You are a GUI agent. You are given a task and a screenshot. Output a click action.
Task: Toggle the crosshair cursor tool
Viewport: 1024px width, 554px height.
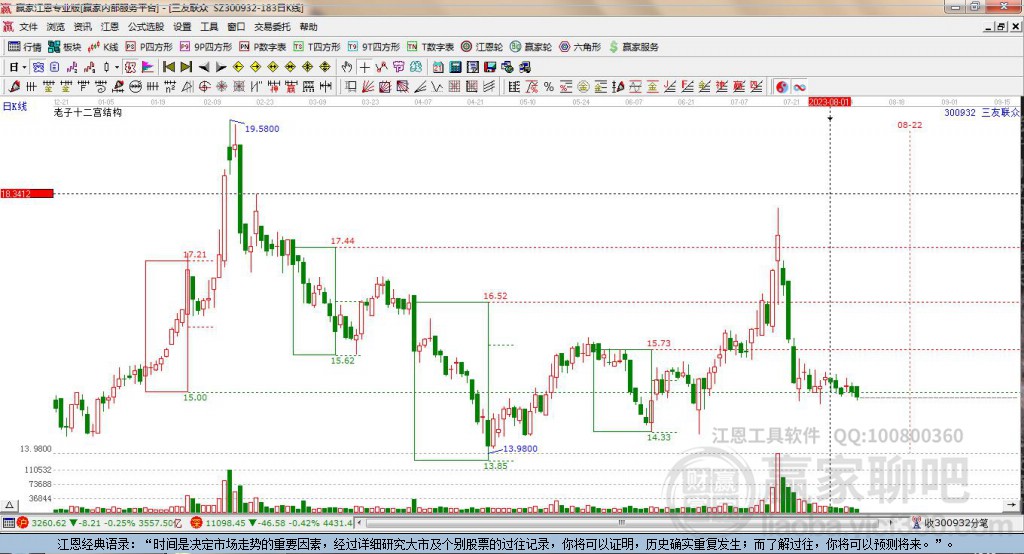(364, 67)
